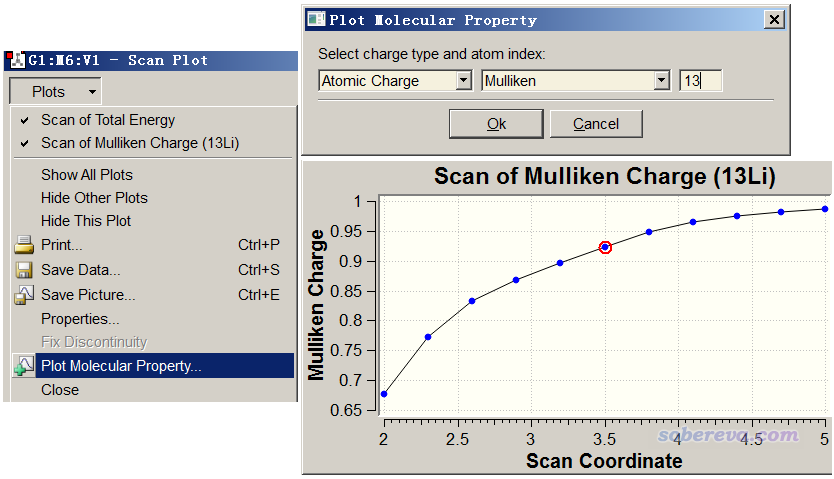Close the Plot Molecular Property dialog

tap(774, 20)
